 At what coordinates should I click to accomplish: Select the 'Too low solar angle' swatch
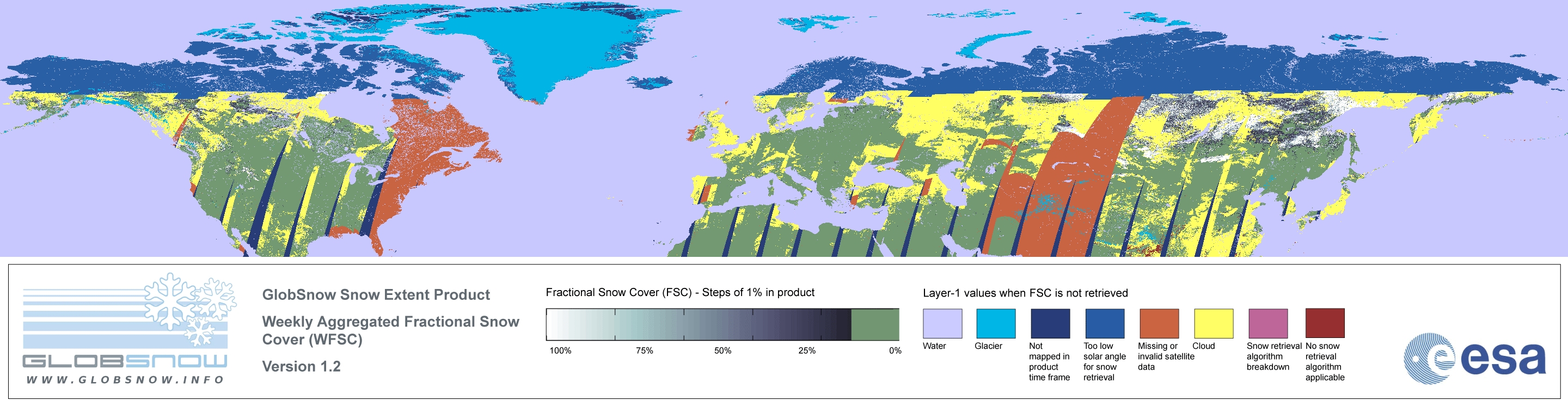pyautogui.click(x=1105, y=323)
